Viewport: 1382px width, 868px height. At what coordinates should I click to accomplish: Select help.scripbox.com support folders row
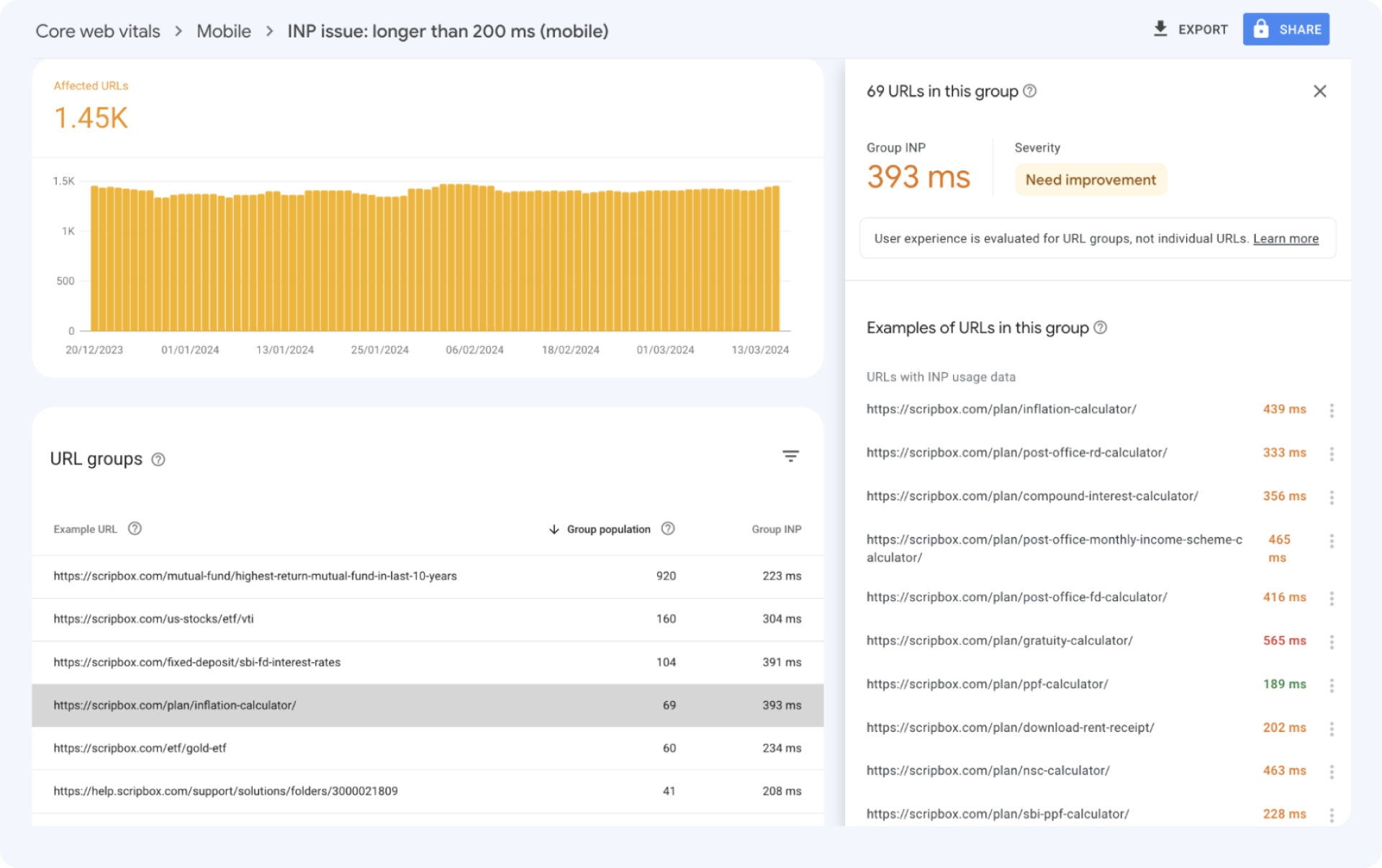point(428,791)
